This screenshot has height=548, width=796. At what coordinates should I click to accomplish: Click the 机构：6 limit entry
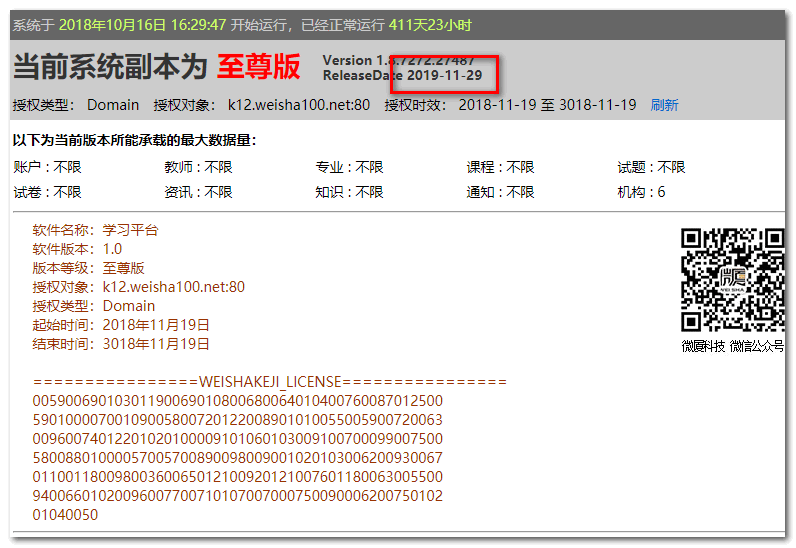click(x=641, y=192)
